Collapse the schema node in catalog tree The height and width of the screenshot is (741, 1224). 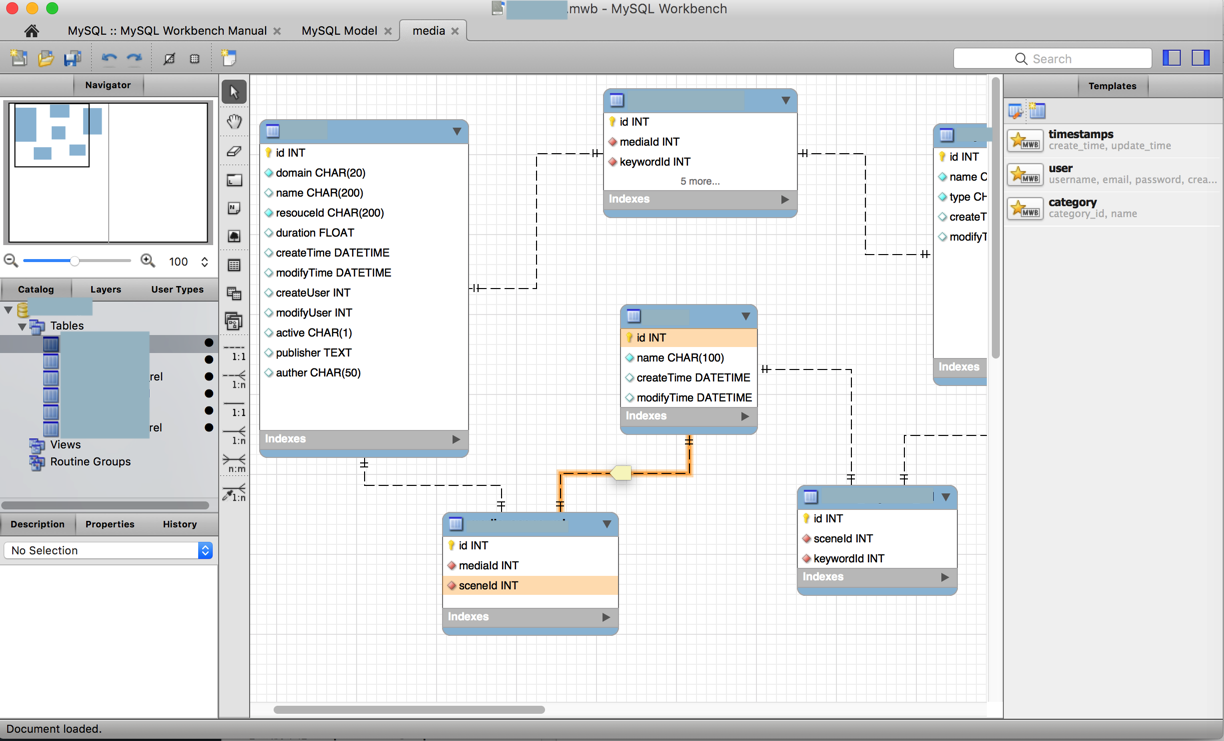9,310
